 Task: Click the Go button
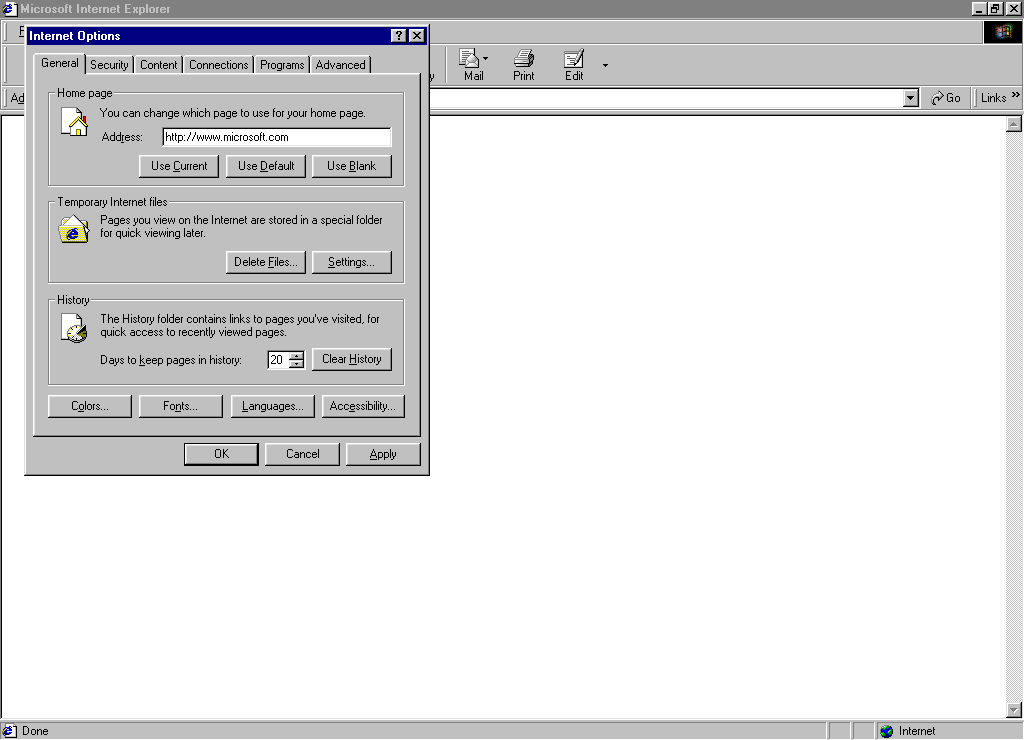click(x=946, y=98)
